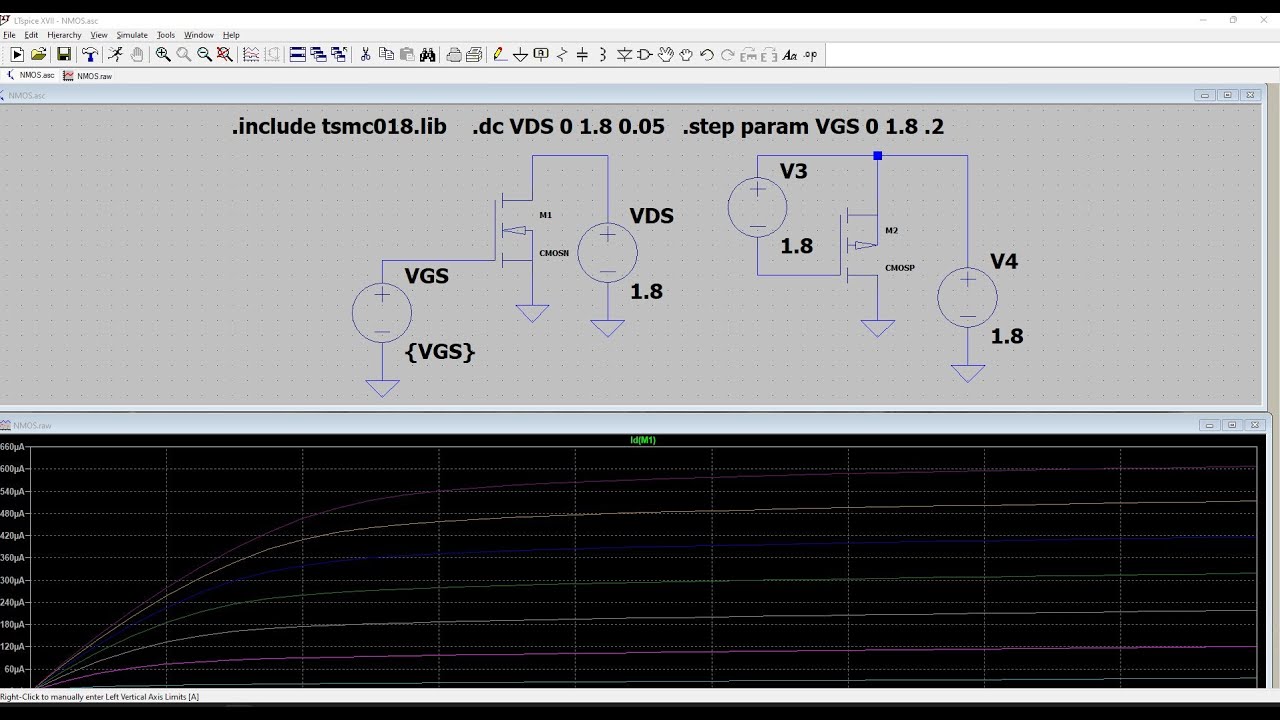Click the 600µA vertical axis label
Image resolution: width=1280 pixels, height=720 pixels.
pyautogui.click(x=12, y=469)
